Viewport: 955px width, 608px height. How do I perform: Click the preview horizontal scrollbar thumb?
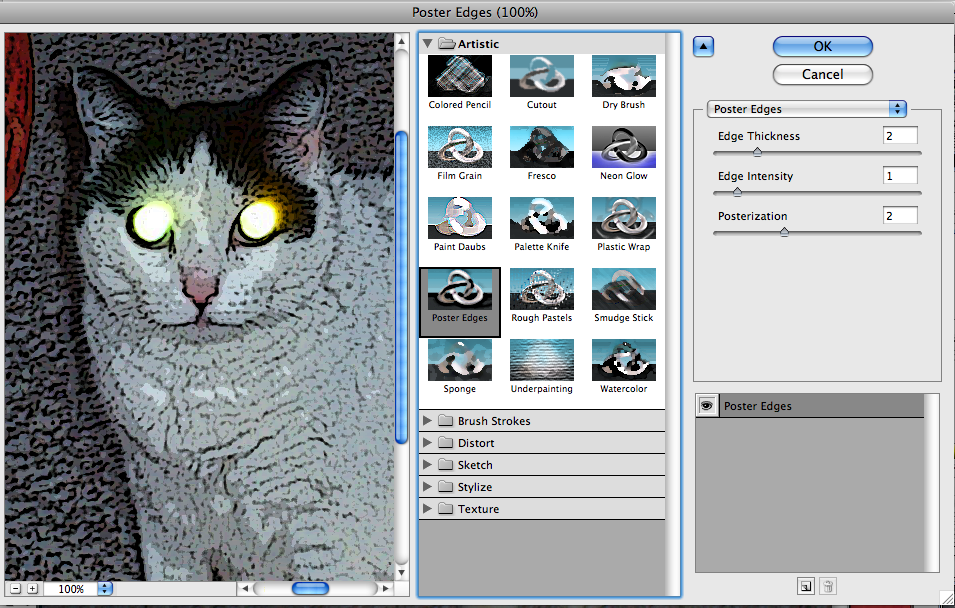click(x=310, y=589)
